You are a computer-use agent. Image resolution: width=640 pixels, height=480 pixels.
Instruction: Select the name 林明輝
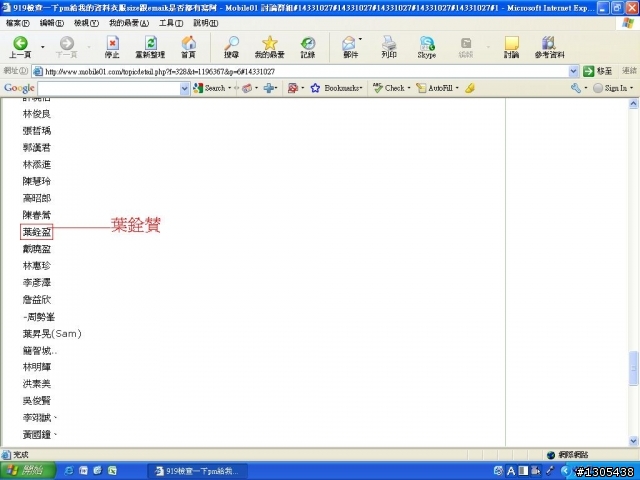click(x=37, y=367)
